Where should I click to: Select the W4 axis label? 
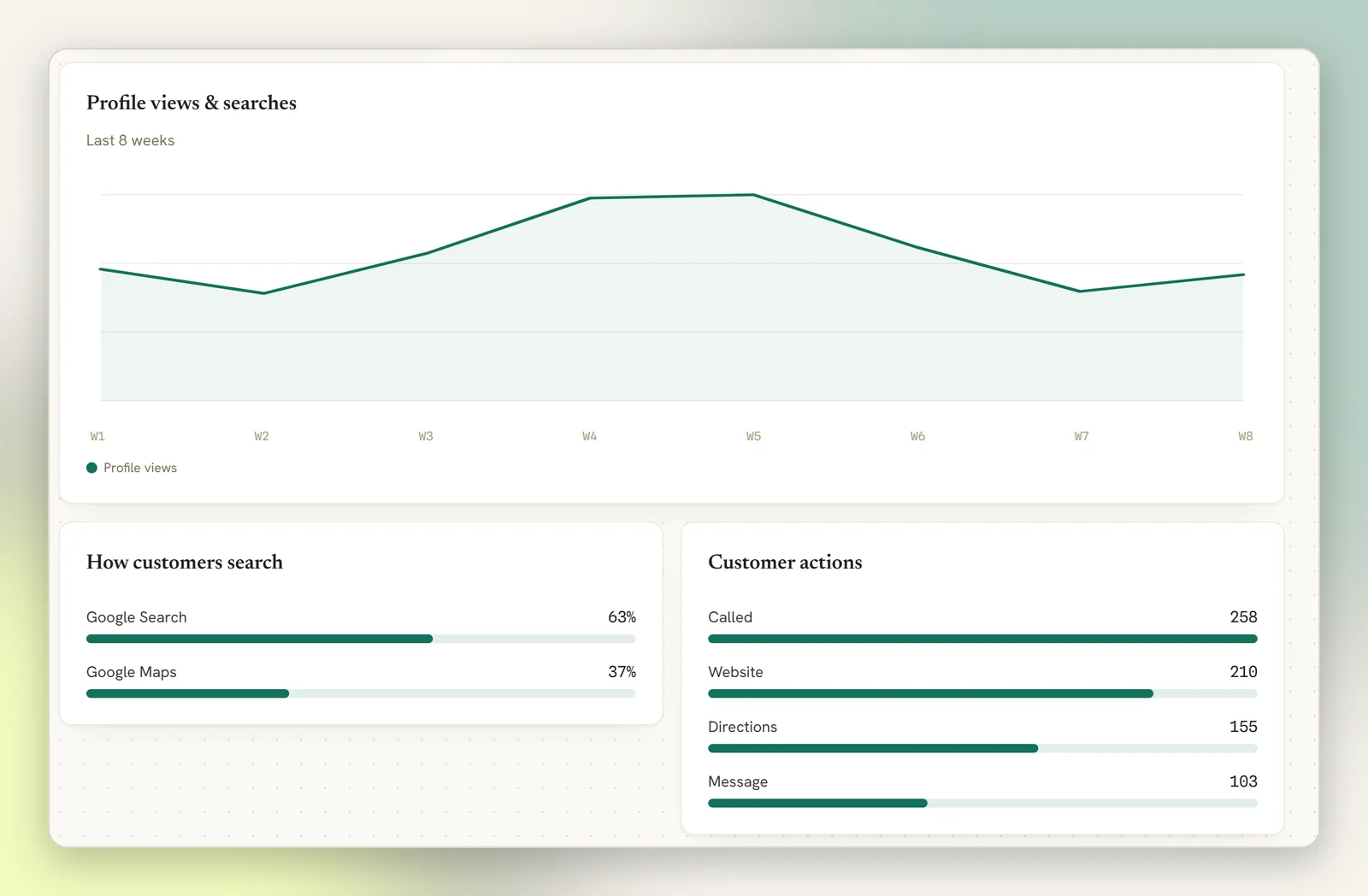coord(590,436)
